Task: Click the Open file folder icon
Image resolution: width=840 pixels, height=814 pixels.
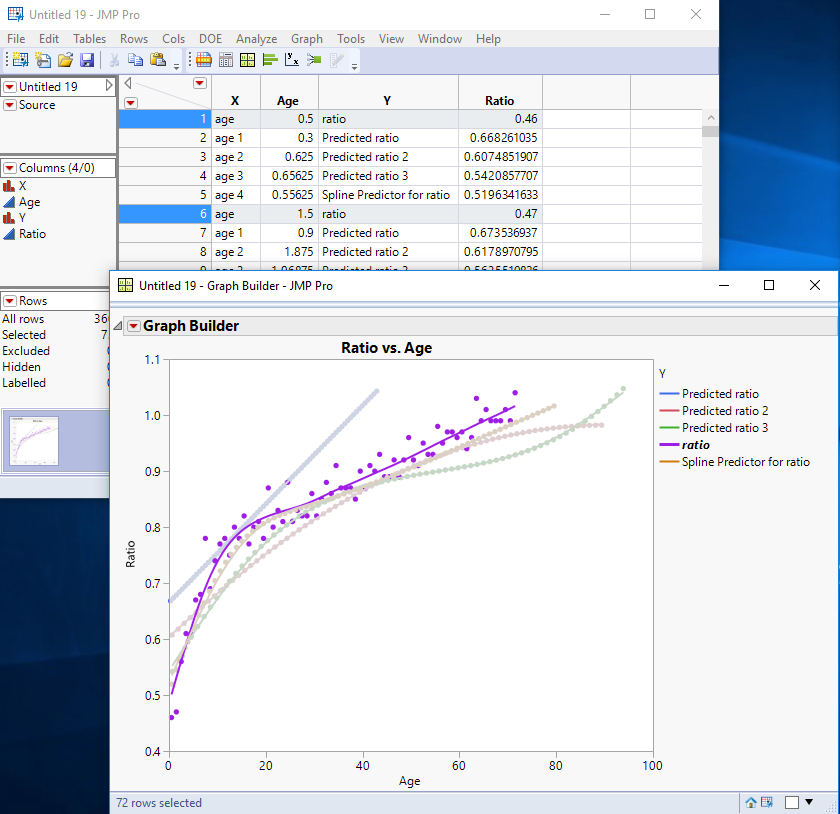Action: point(65,61)
